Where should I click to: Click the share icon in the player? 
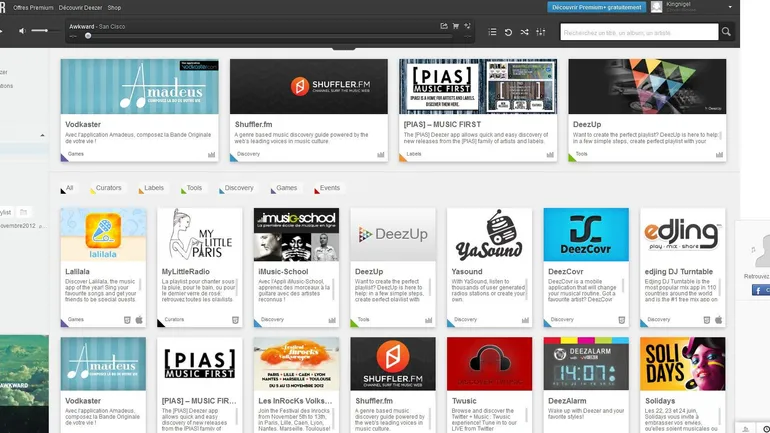(443, 25)
